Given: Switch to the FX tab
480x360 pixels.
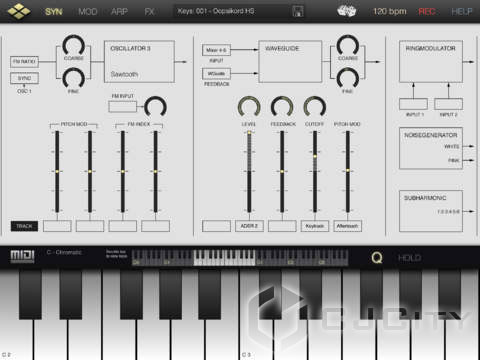Looking at the screenshot, I should point(149,12).
